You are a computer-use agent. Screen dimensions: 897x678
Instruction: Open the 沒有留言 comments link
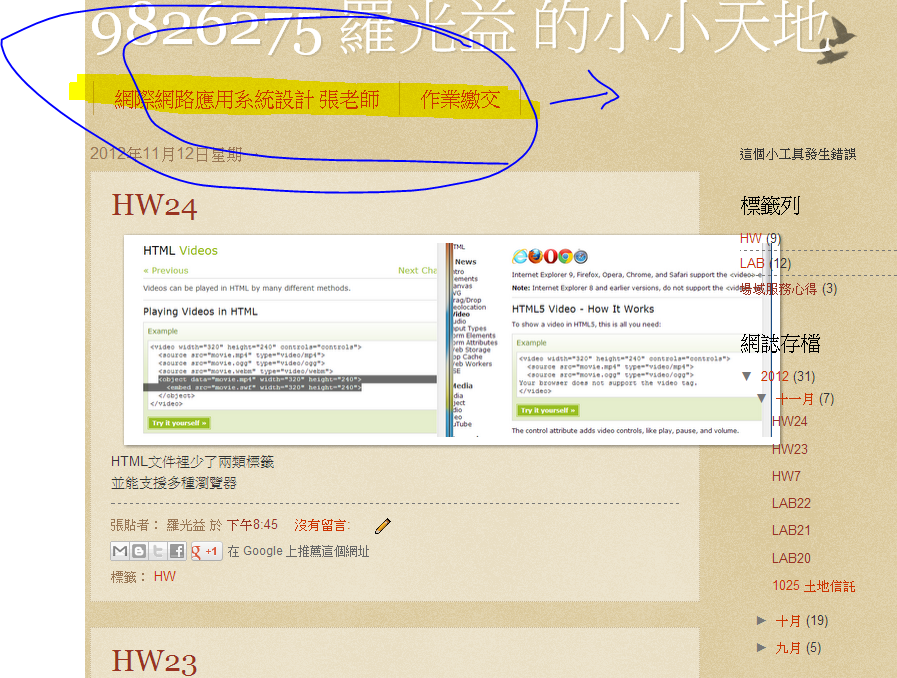click(x=320, y=525)
